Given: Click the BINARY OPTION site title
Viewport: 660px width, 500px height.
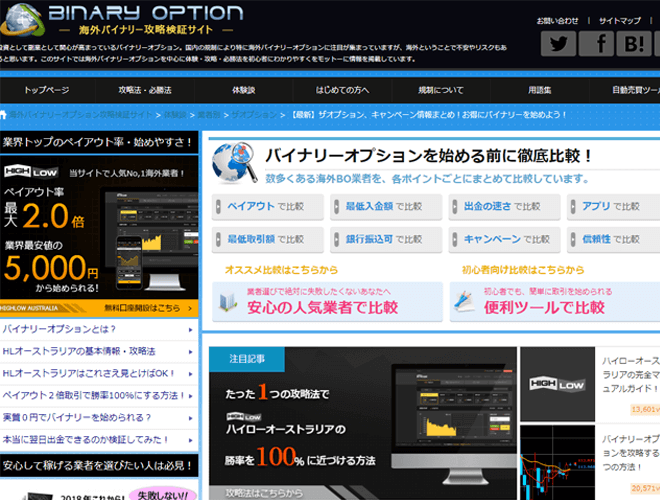Looking at the screenshot, I should (146, 13).
